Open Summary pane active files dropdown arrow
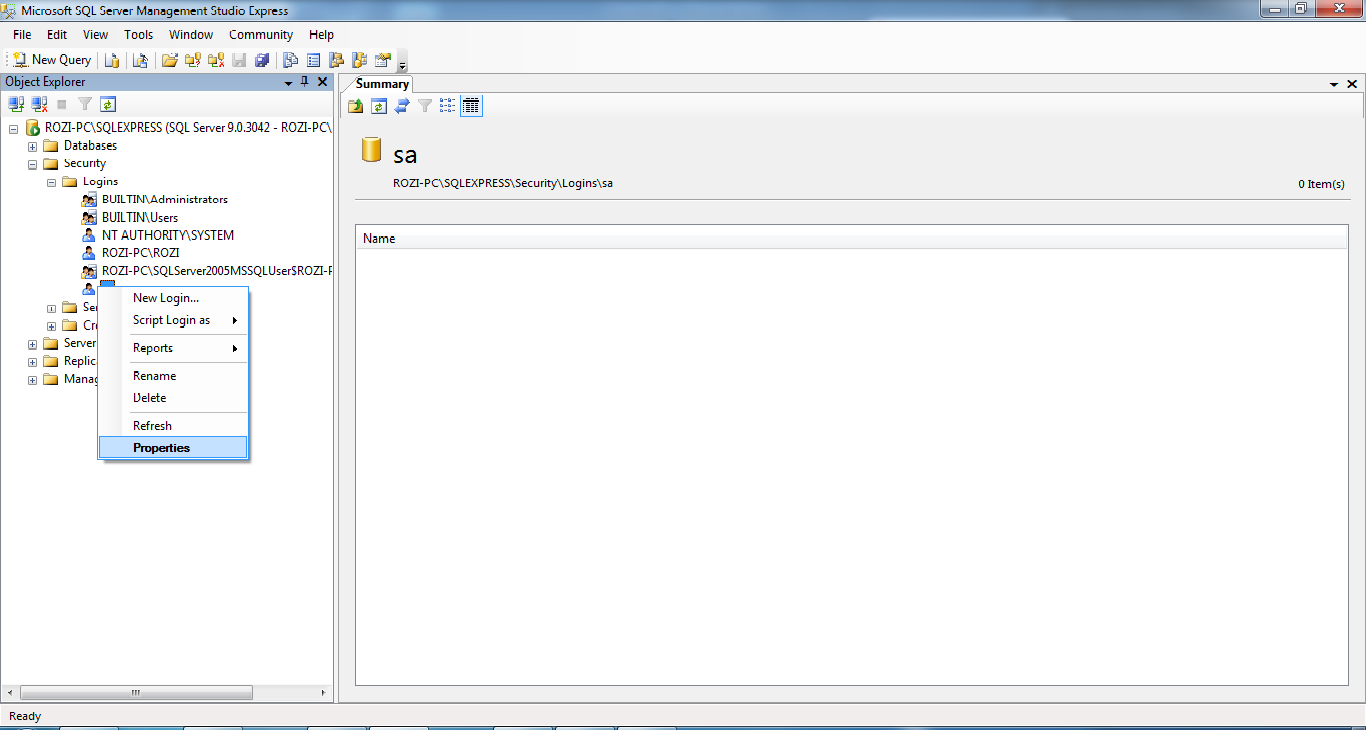 [1334, 85]
